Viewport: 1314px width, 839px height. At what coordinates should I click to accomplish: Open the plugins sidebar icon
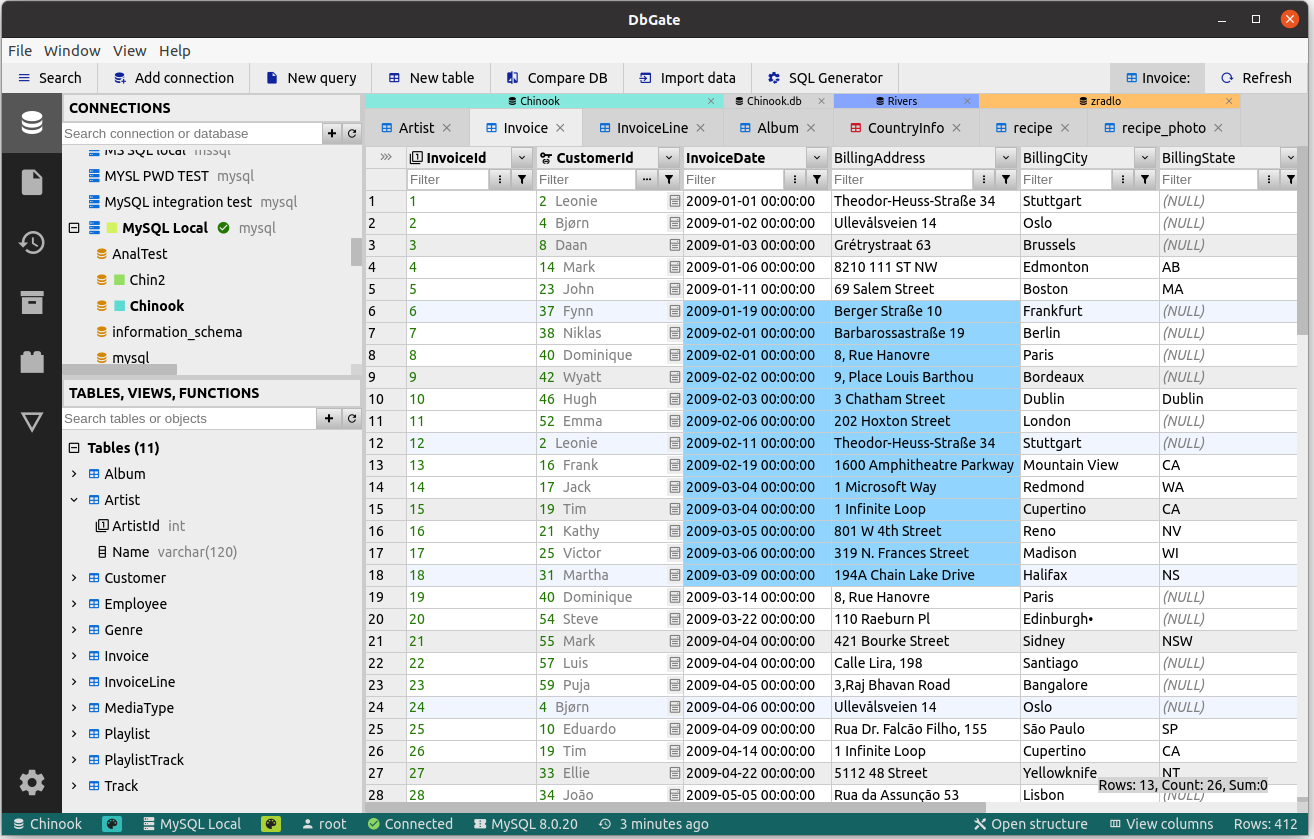32,362
